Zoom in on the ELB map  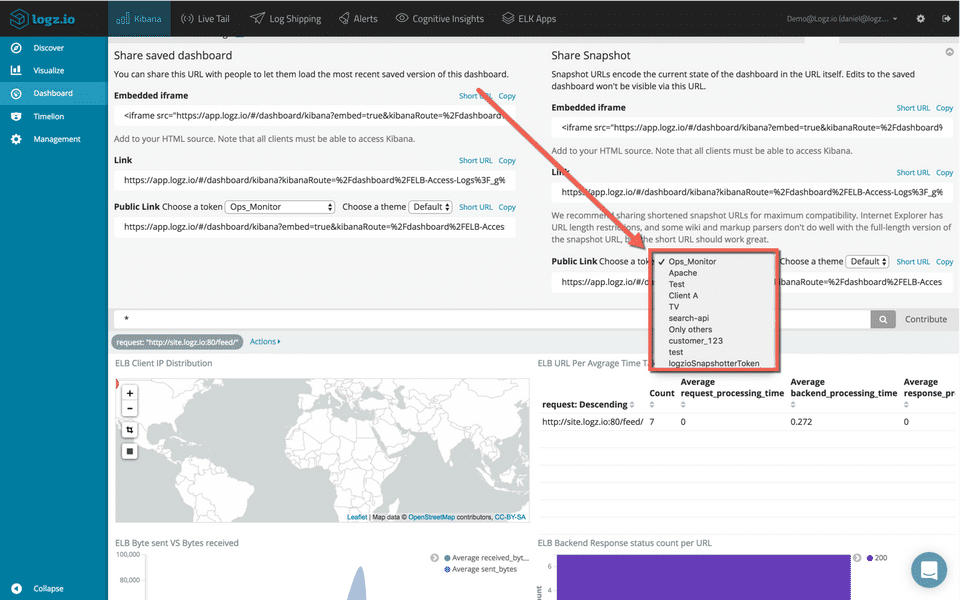(130, 393)
